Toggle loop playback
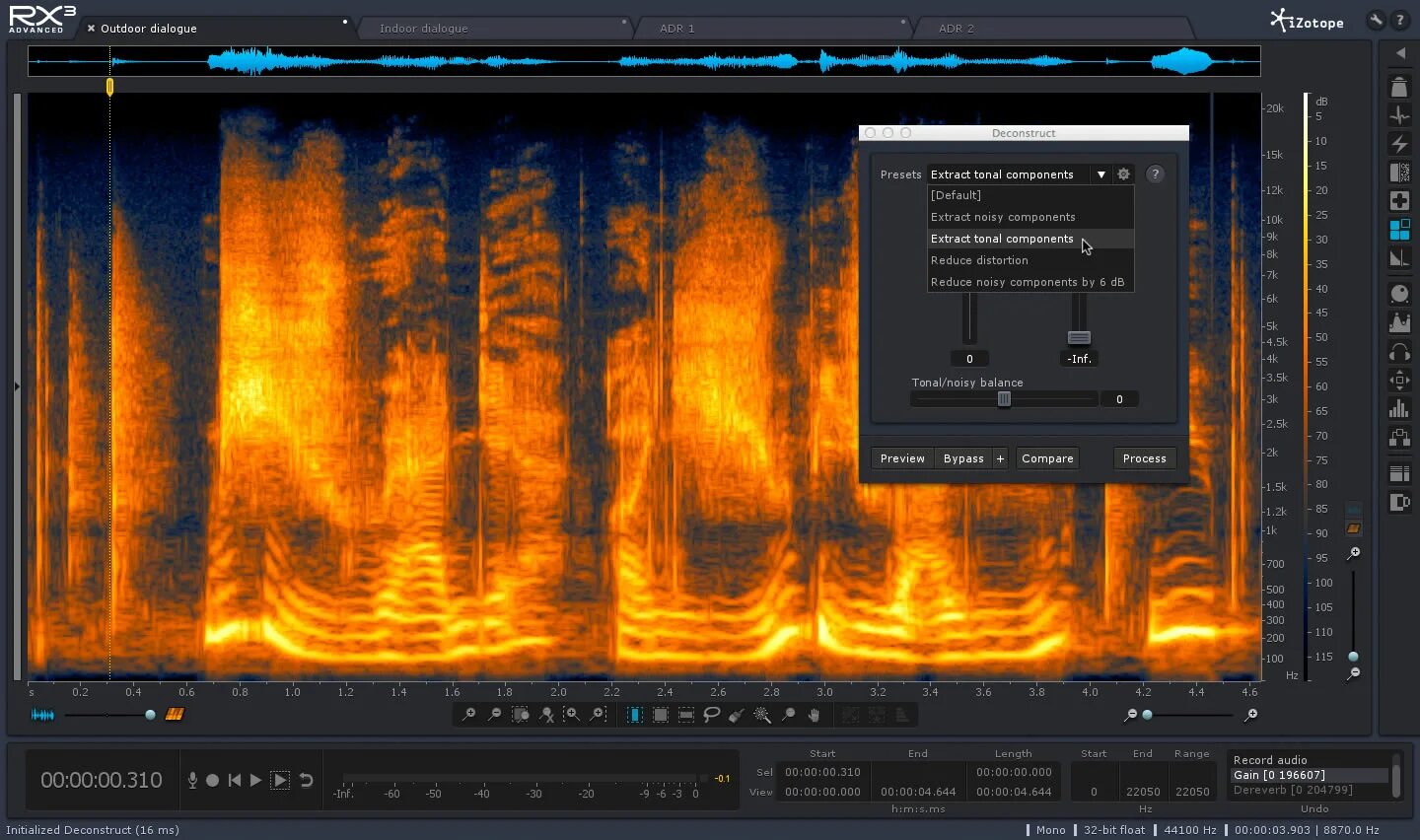The height and width of the screenshot is (840, 1420). pos(307,780)
